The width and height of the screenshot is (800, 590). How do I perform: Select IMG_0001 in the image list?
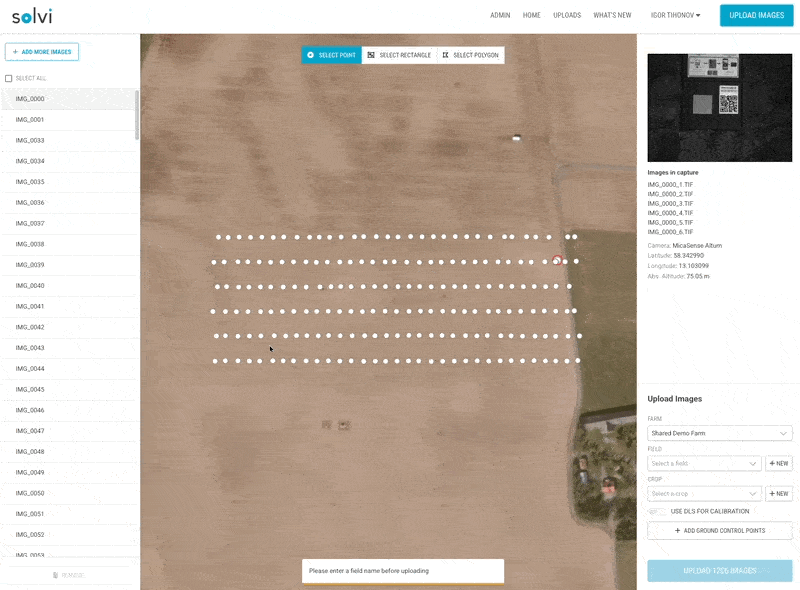[69, 120]
